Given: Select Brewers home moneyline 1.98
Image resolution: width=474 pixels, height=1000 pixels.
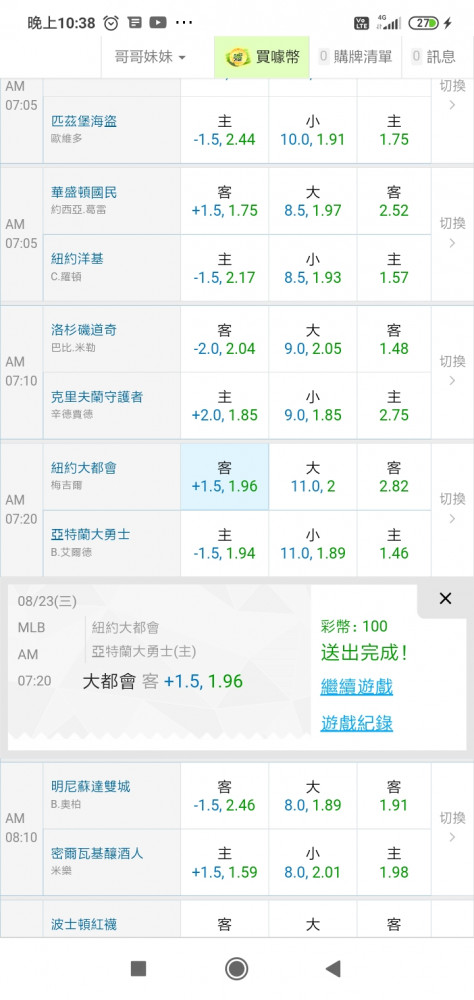Looking at the screenshot, I should click(x=394, y=862).
